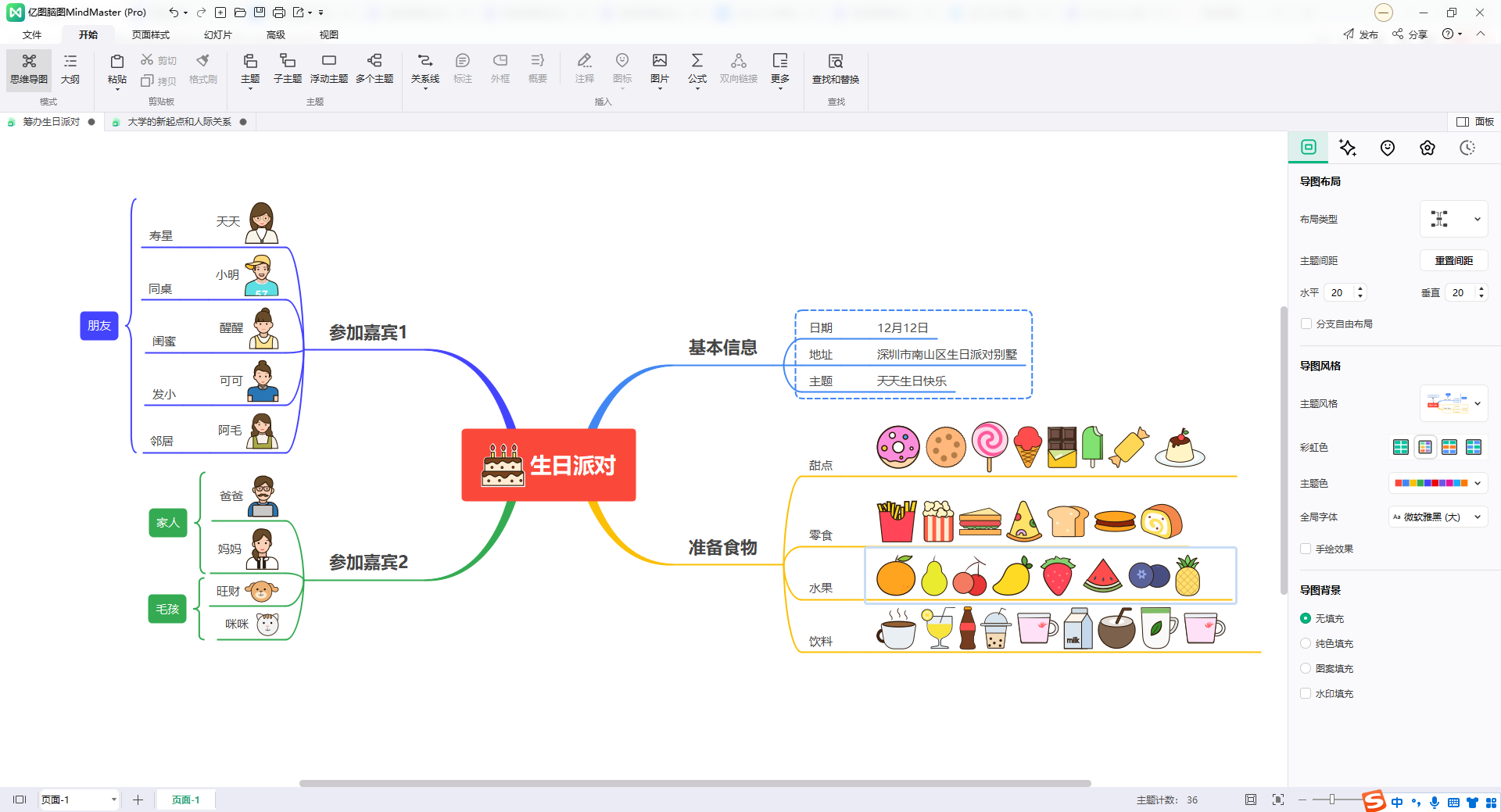Click the Share (分享) button

pos(1410,34)
